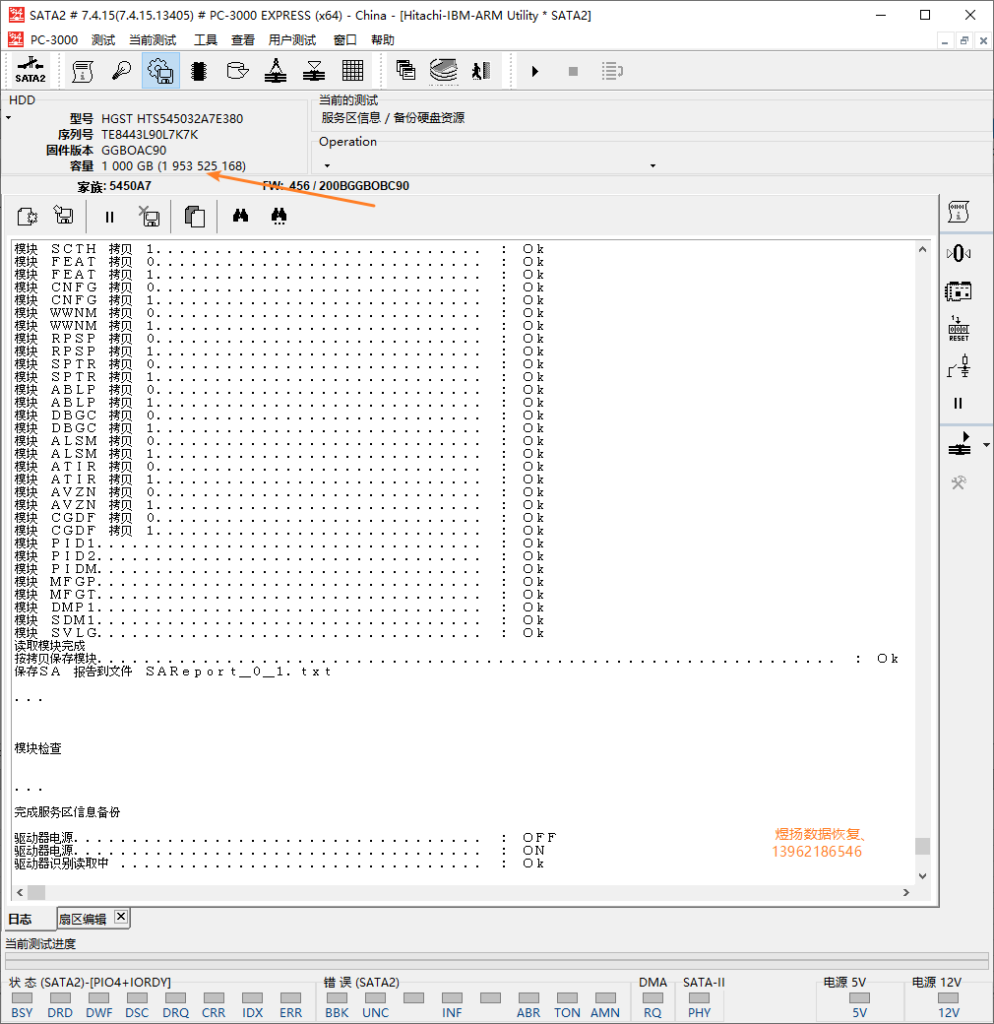This screenshot has width=994, height=1024.
Task: Click the horizontal scrollbar right arrow
Action: pyautogui.click(x=906, y=892)
